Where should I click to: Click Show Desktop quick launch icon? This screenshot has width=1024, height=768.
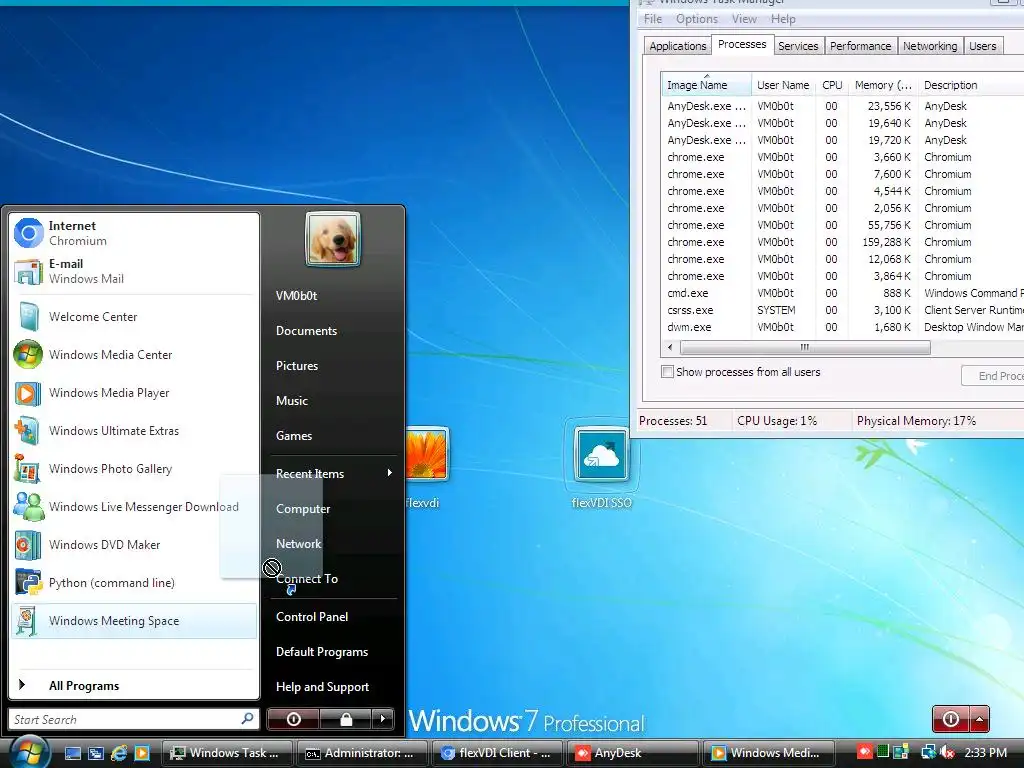73,753
